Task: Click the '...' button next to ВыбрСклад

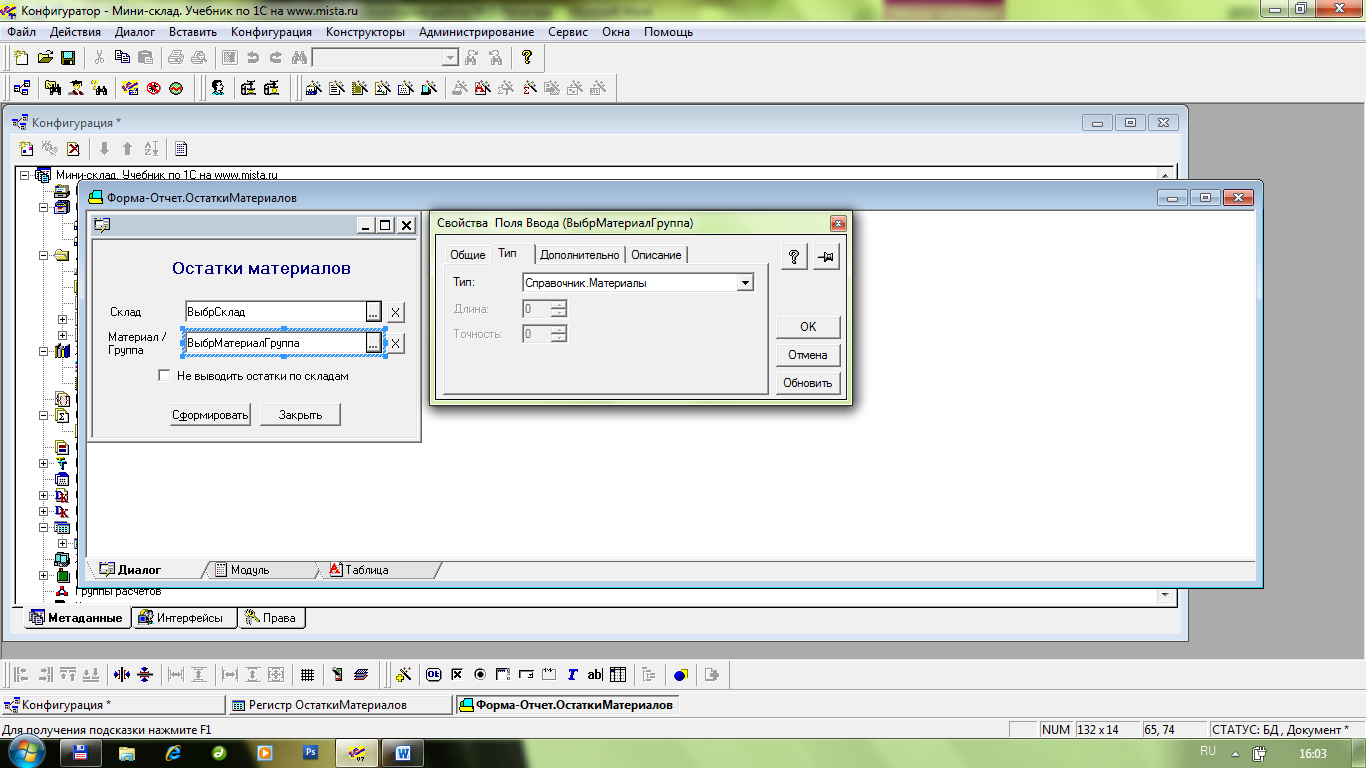Action: 373,312
